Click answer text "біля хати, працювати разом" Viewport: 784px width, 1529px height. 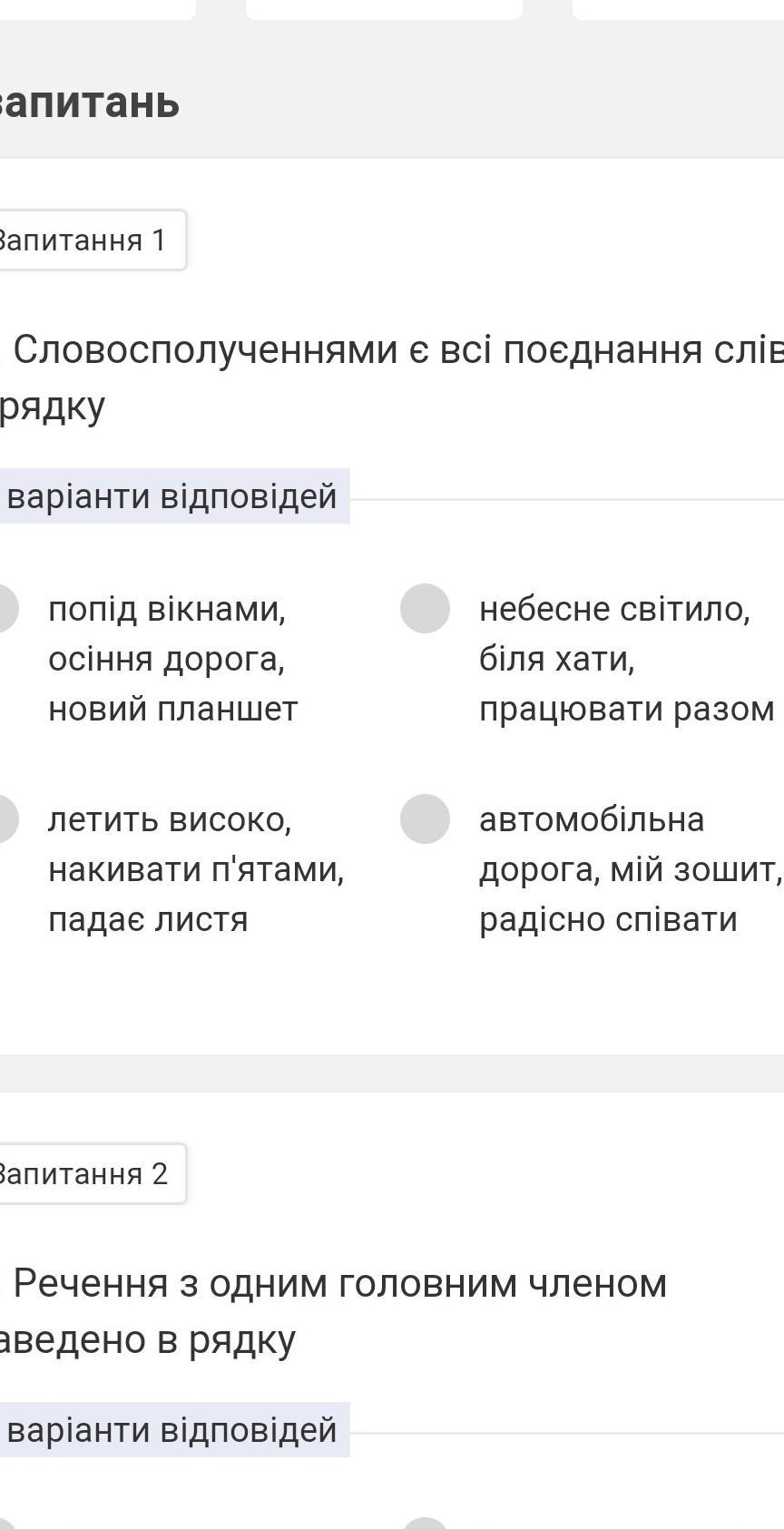tap(626, 683)
